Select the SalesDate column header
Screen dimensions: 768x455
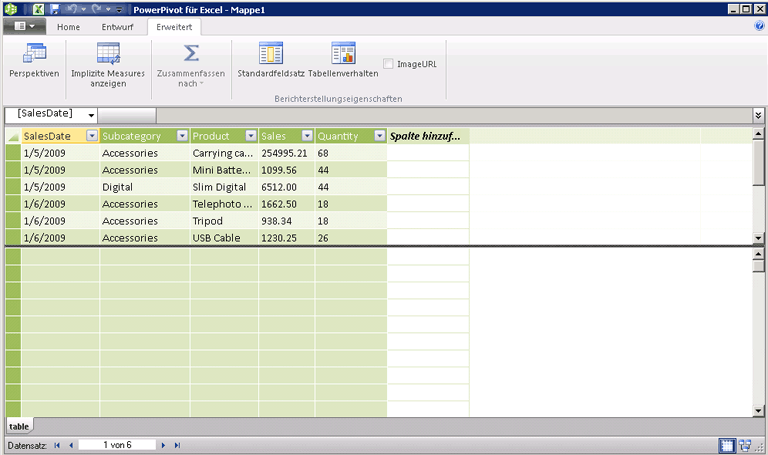(47, 136)
